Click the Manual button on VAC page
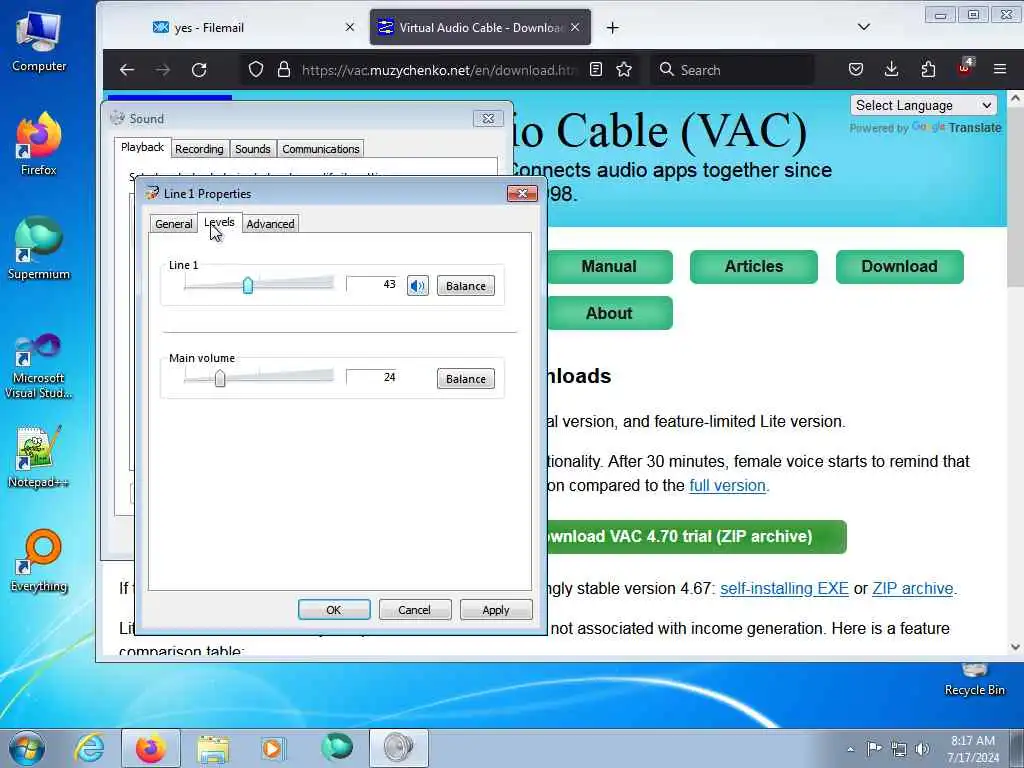 click(x=609, y=266)
